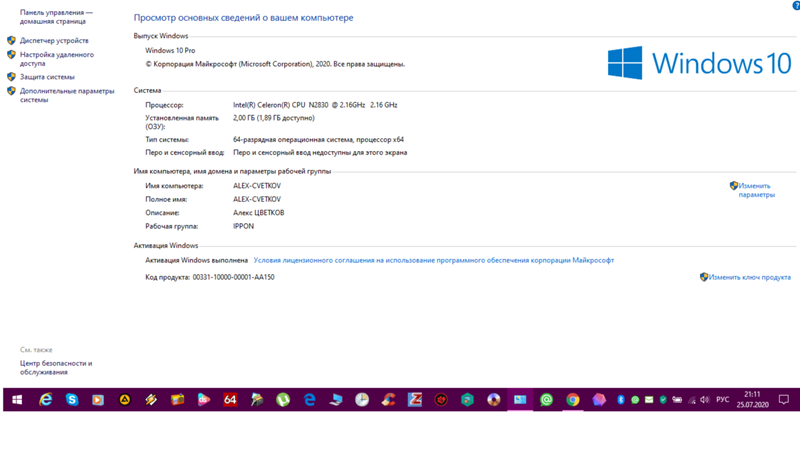Open the computer monitor taskbar icon
Image resolution: width=800 pixels, height=450 pixels.
click(x=336, y=400)
